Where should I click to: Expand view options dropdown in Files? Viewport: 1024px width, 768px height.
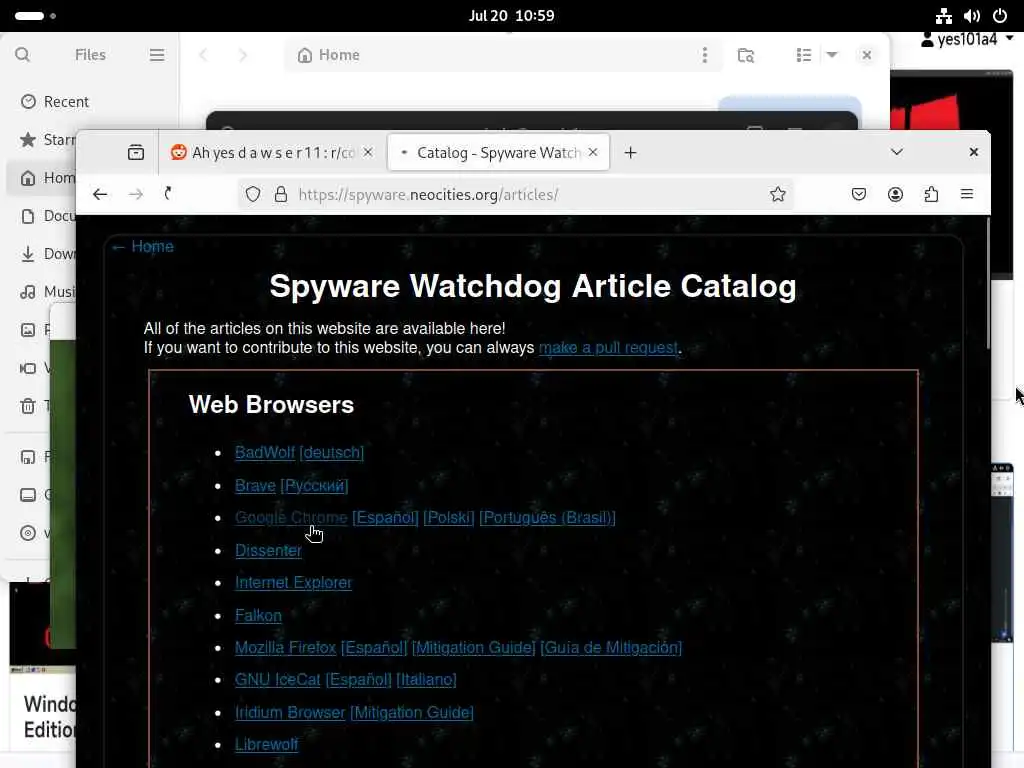[x=832, y=55]
